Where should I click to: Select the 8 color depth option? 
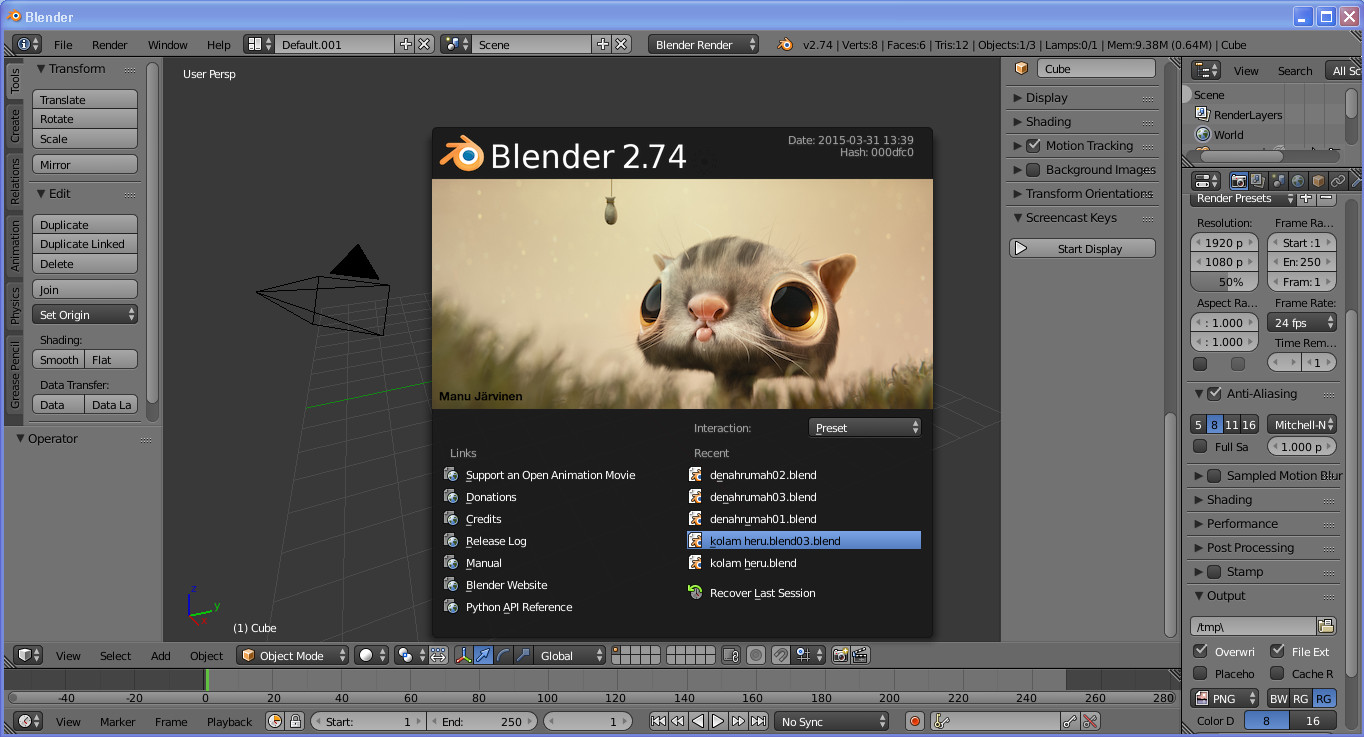1267,721
